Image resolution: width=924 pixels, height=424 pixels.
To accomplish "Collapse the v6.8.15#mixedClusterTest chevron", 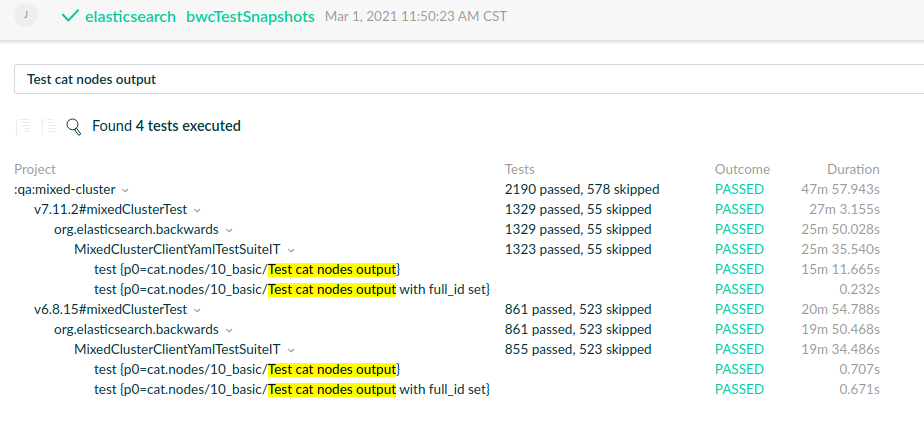I will click(197, 310).
